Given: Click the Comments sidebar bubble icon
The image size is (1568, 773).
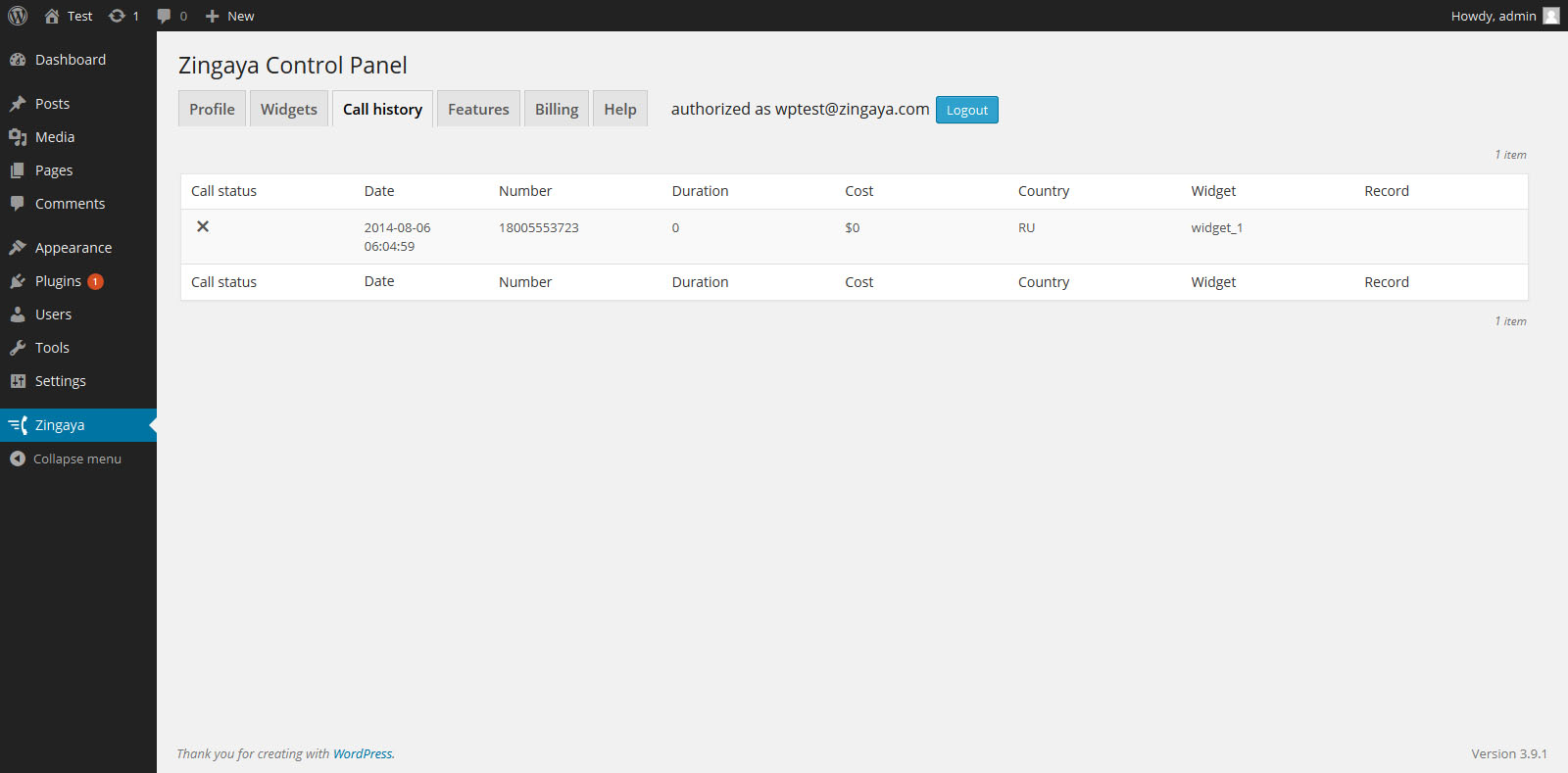Looking at the screenshot, I should [18, 204].
